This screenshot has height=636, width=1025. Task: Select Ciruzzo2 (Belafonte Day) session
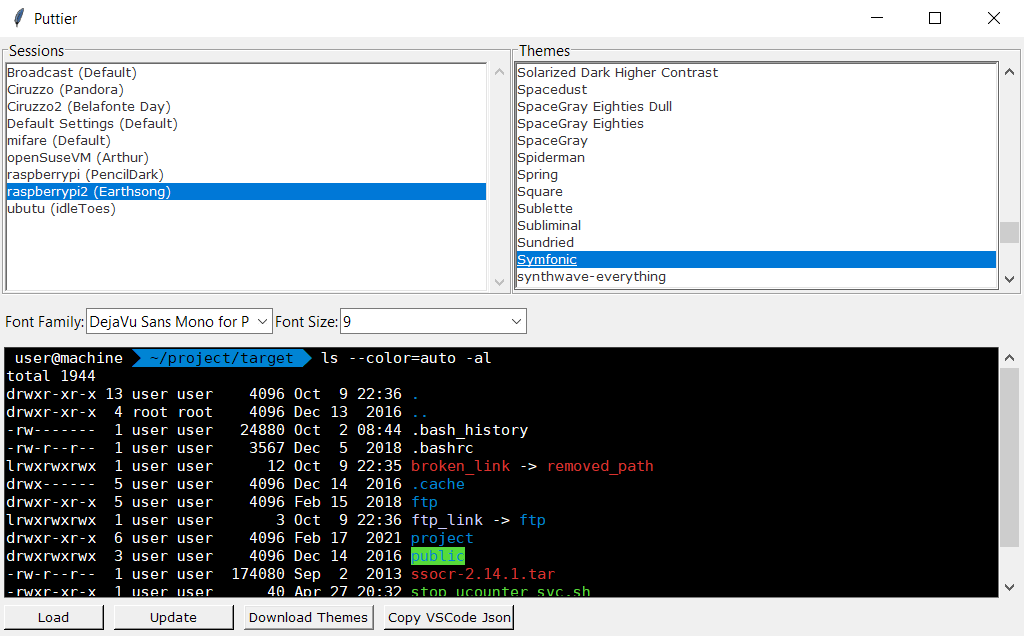246,107
